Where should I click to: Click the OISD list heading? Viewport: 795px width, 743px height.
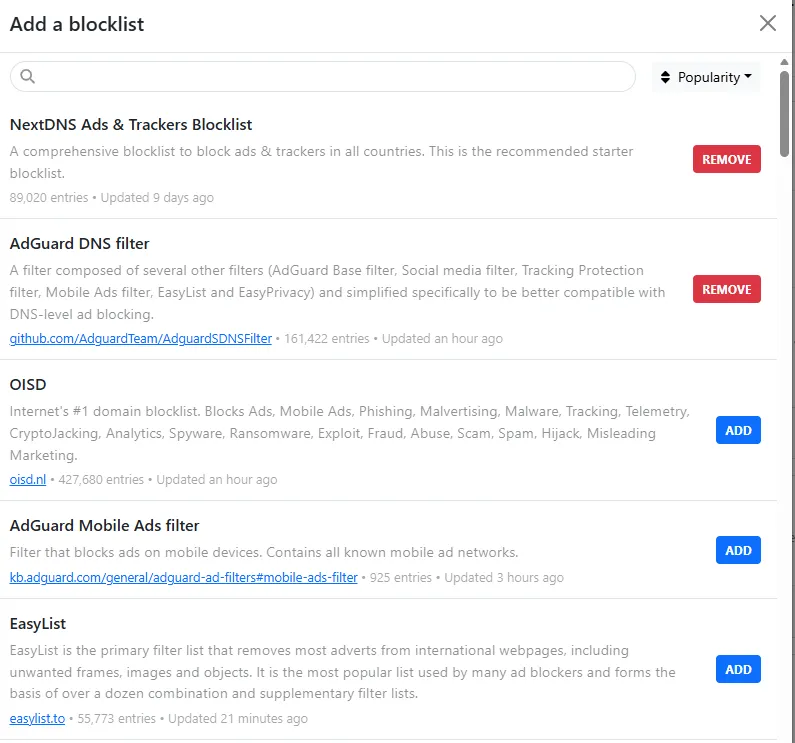click(28, 385)
